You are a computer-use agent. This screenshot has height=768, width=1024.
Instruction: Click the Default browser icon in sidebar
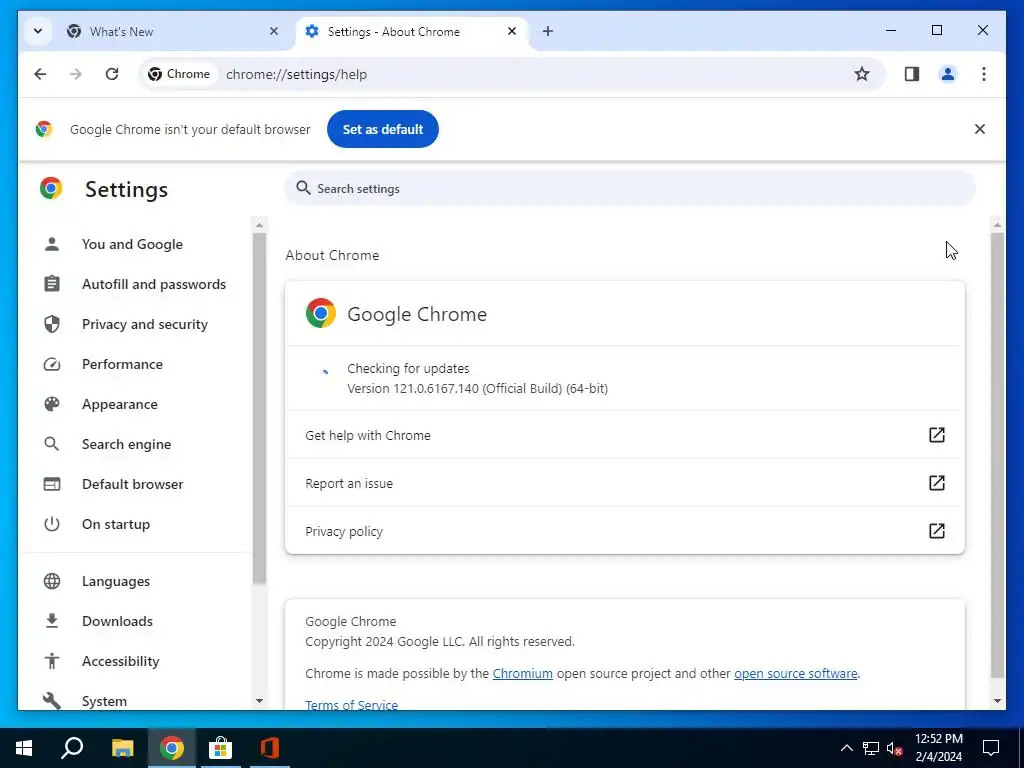coord(52,484)
